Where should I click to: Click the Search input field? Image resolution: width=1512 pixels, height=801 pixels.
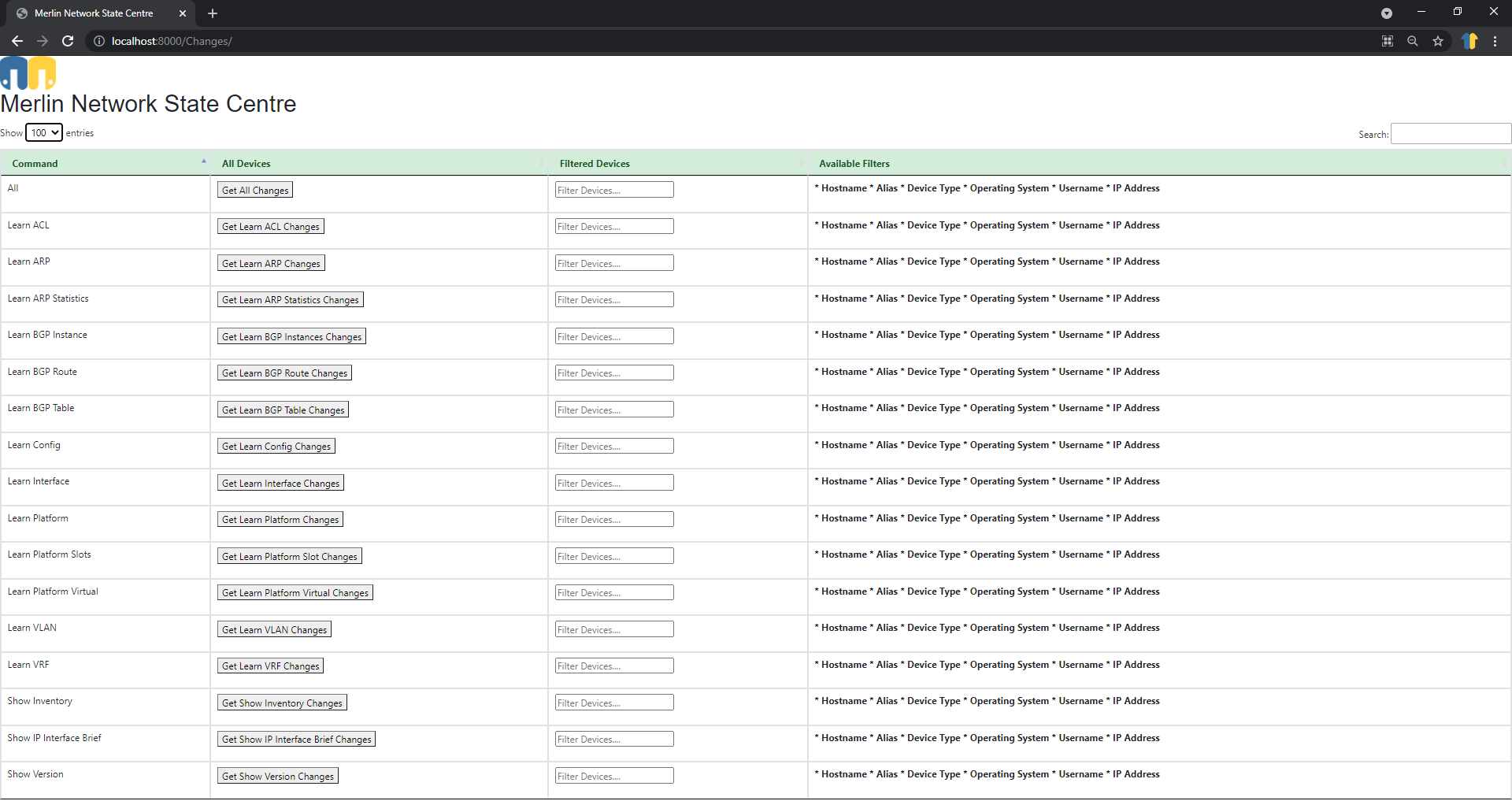(1451, 134)
